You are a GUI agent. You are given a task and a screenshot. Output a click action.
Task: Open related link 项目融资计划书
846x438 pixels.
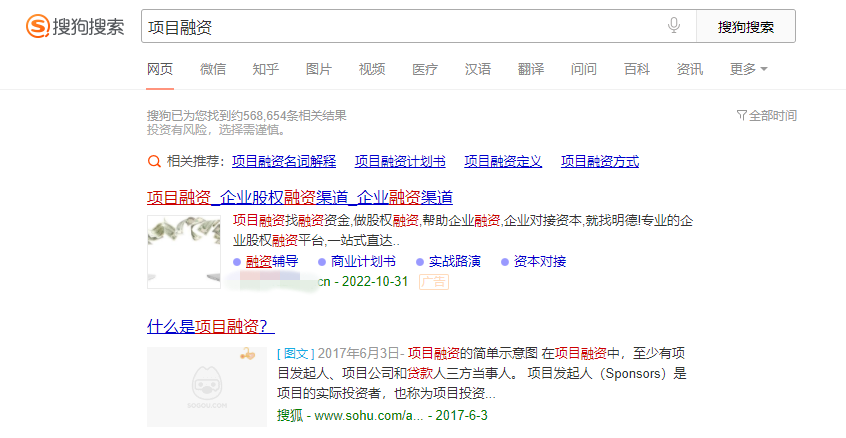click(x=400, y=161)
